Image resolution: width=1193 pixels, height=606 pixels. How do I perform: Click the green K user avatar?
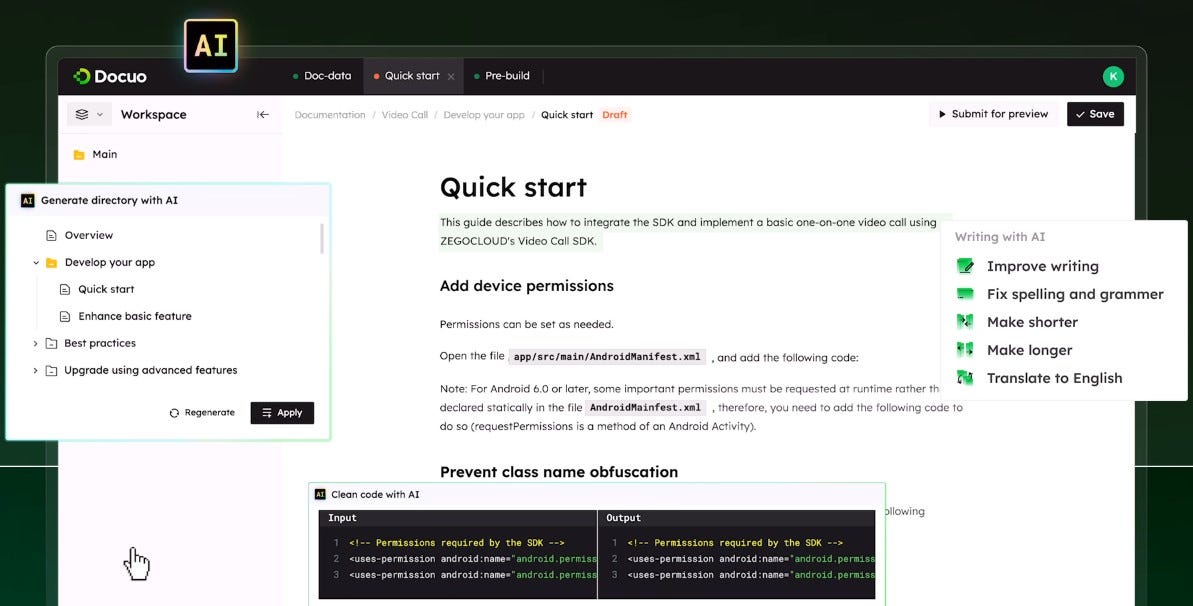pyautogui.click(x=1113, y=76)
